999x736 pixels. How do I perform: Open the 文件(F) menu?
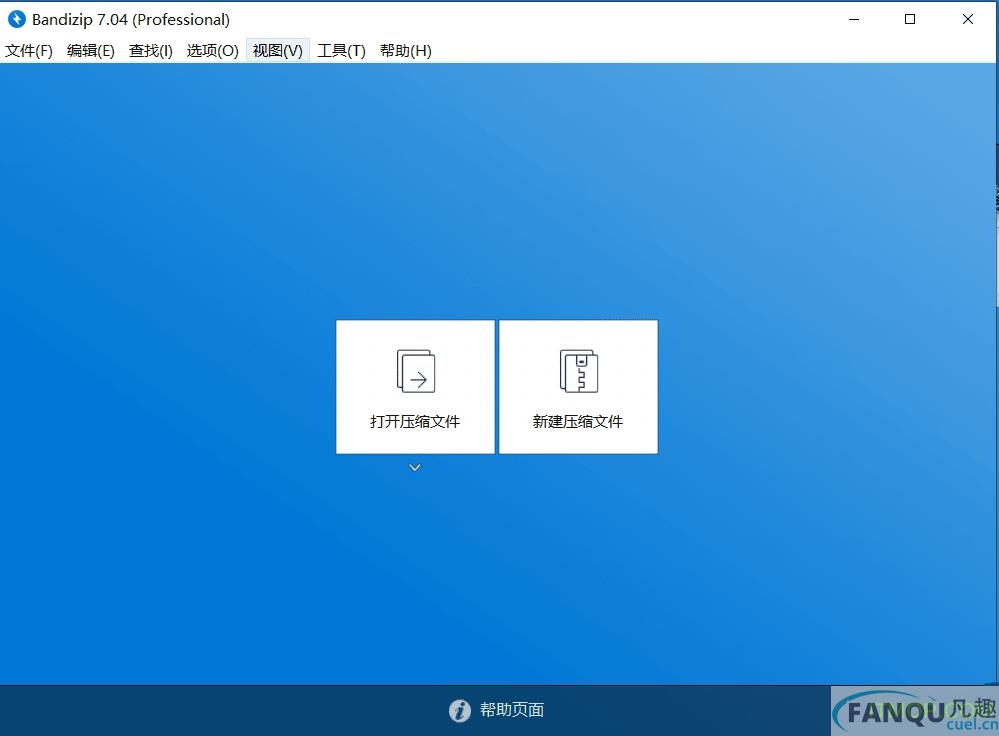29,51
